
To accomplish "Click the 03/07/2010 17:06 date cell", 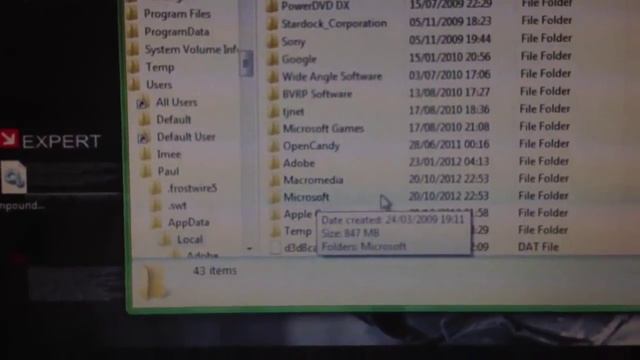I will (449, 75).
